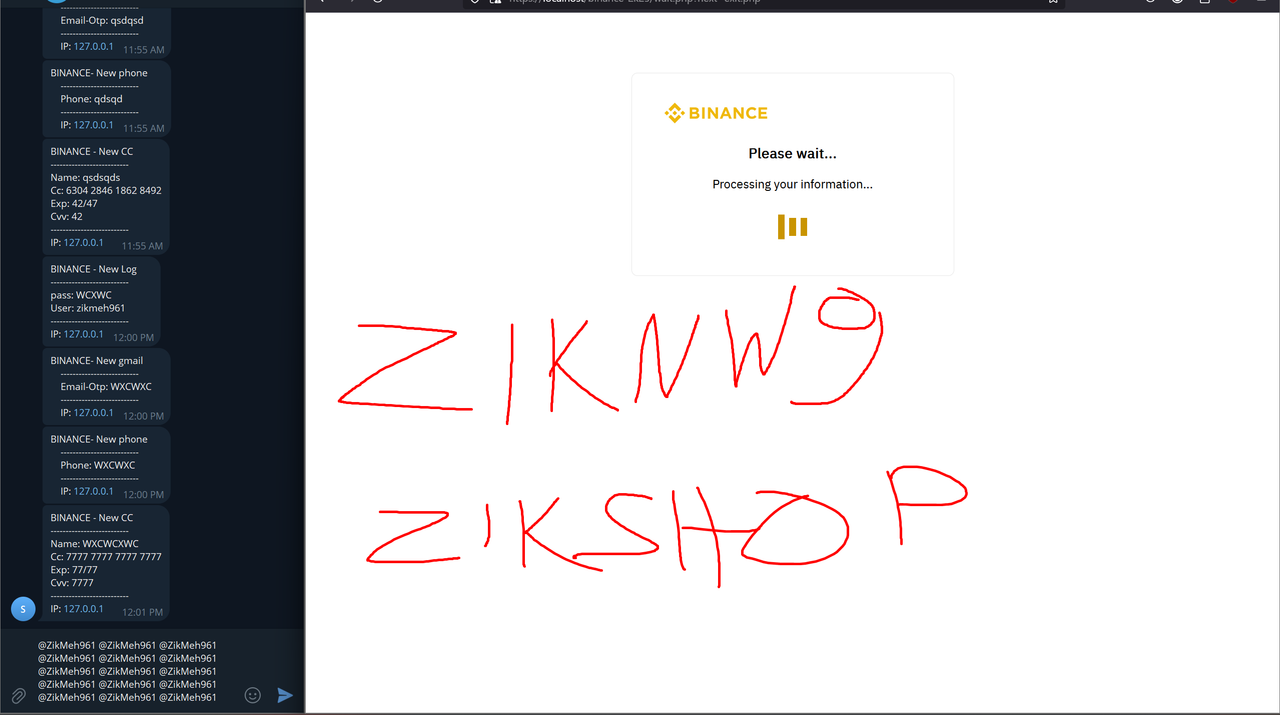1280x715 pixels.
Task: Click the 'Name: WXCWCXWC' line
Action: (x=95, y=544)
